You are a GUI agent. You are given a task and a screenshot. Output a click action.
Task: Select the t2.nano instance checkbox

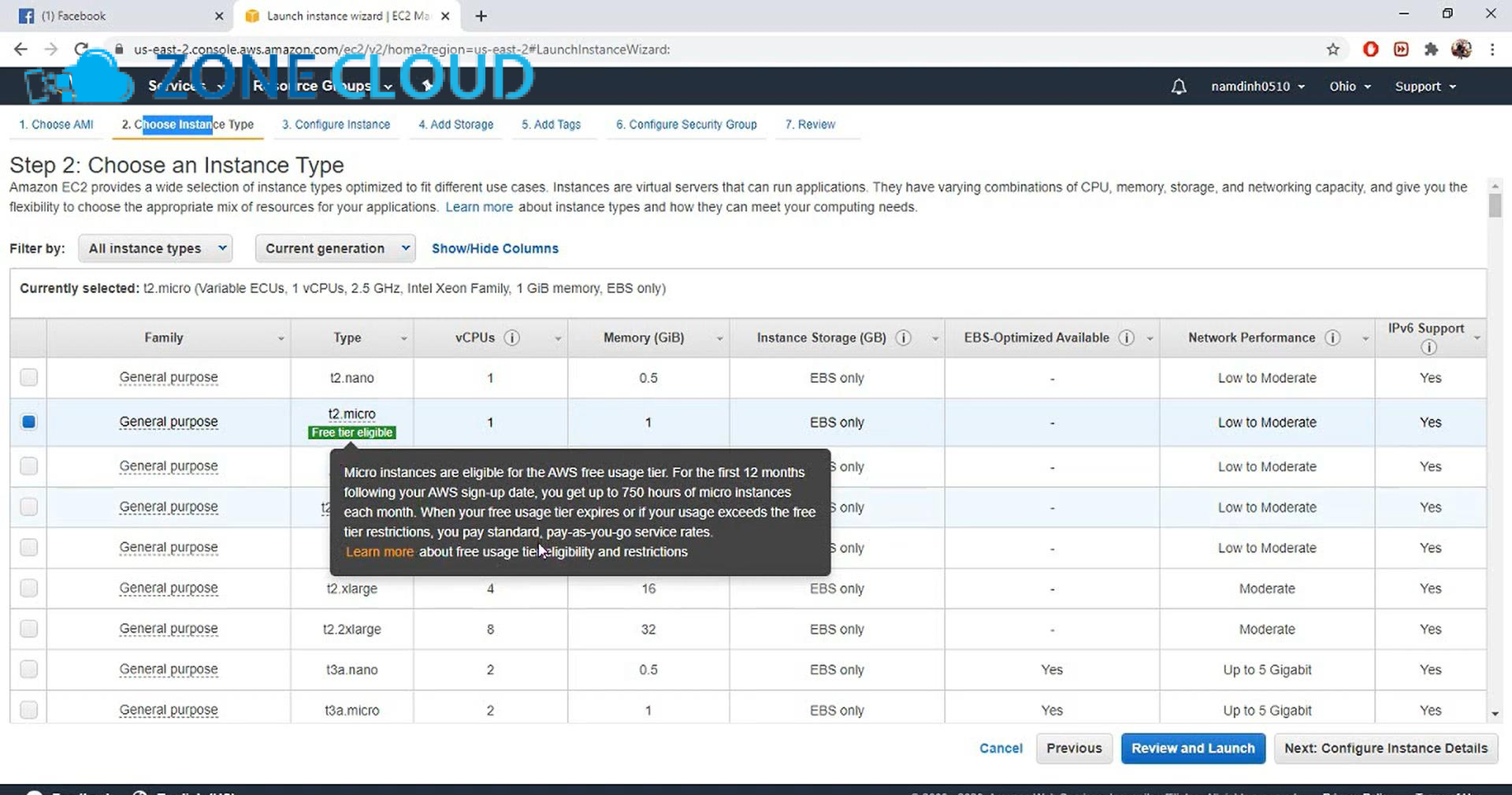tap(29, 377)
